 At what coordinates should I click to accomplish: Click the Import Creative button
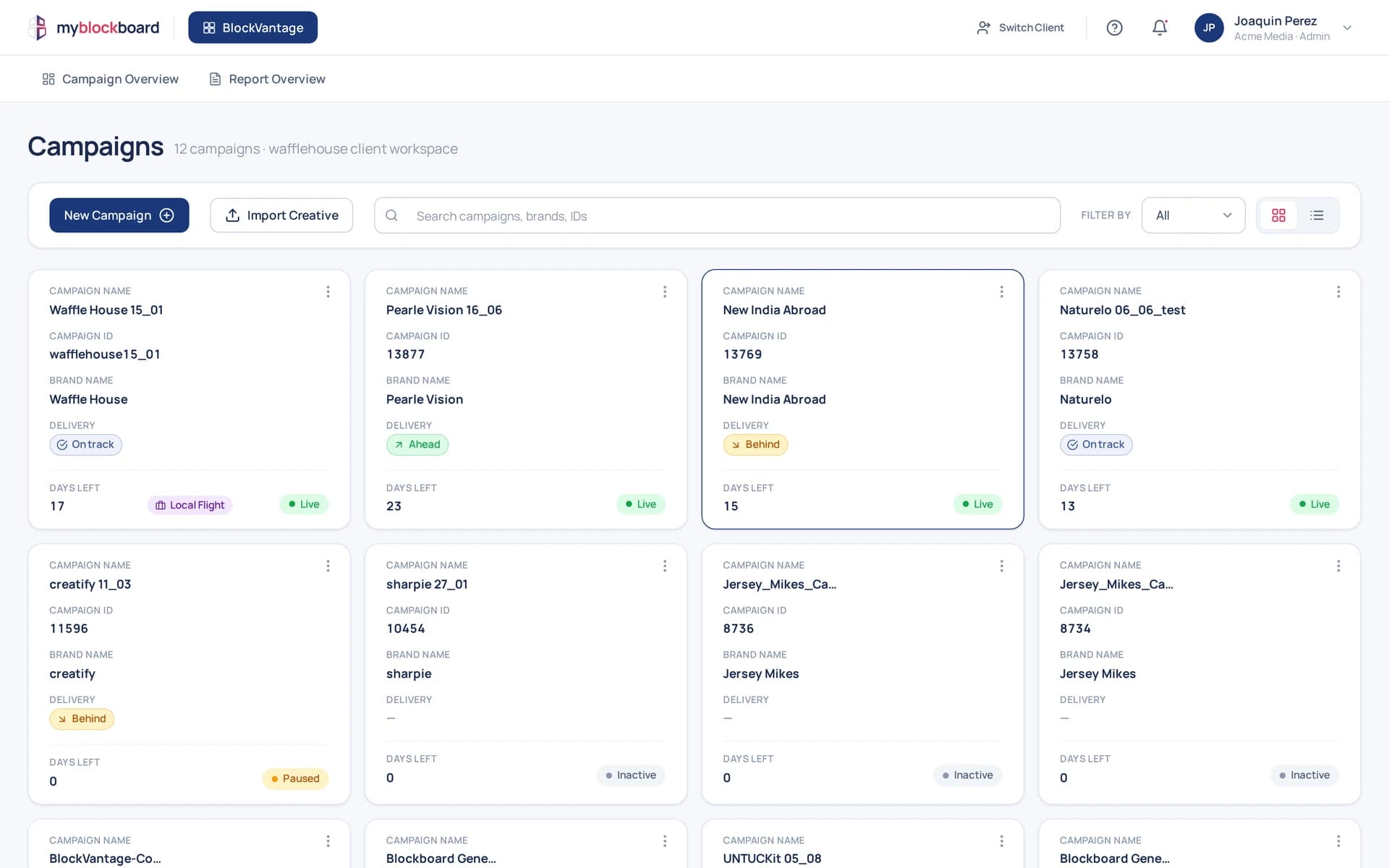click(281, 216)
